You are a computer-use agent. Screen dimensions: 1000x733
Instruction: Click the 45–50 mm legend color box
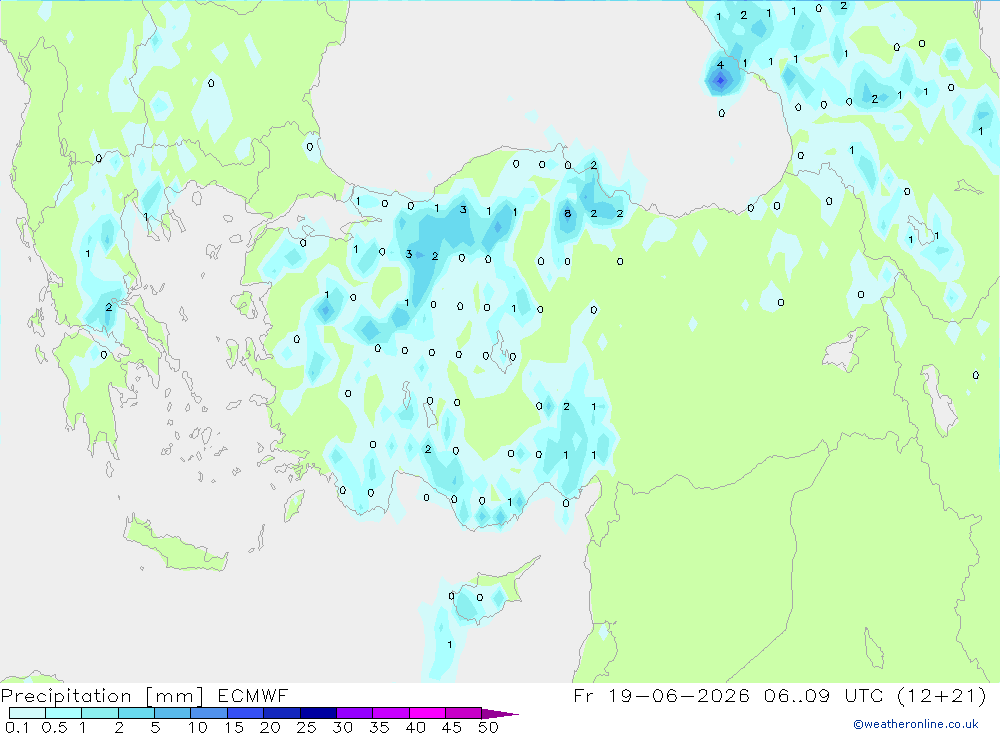pos(464,713)
